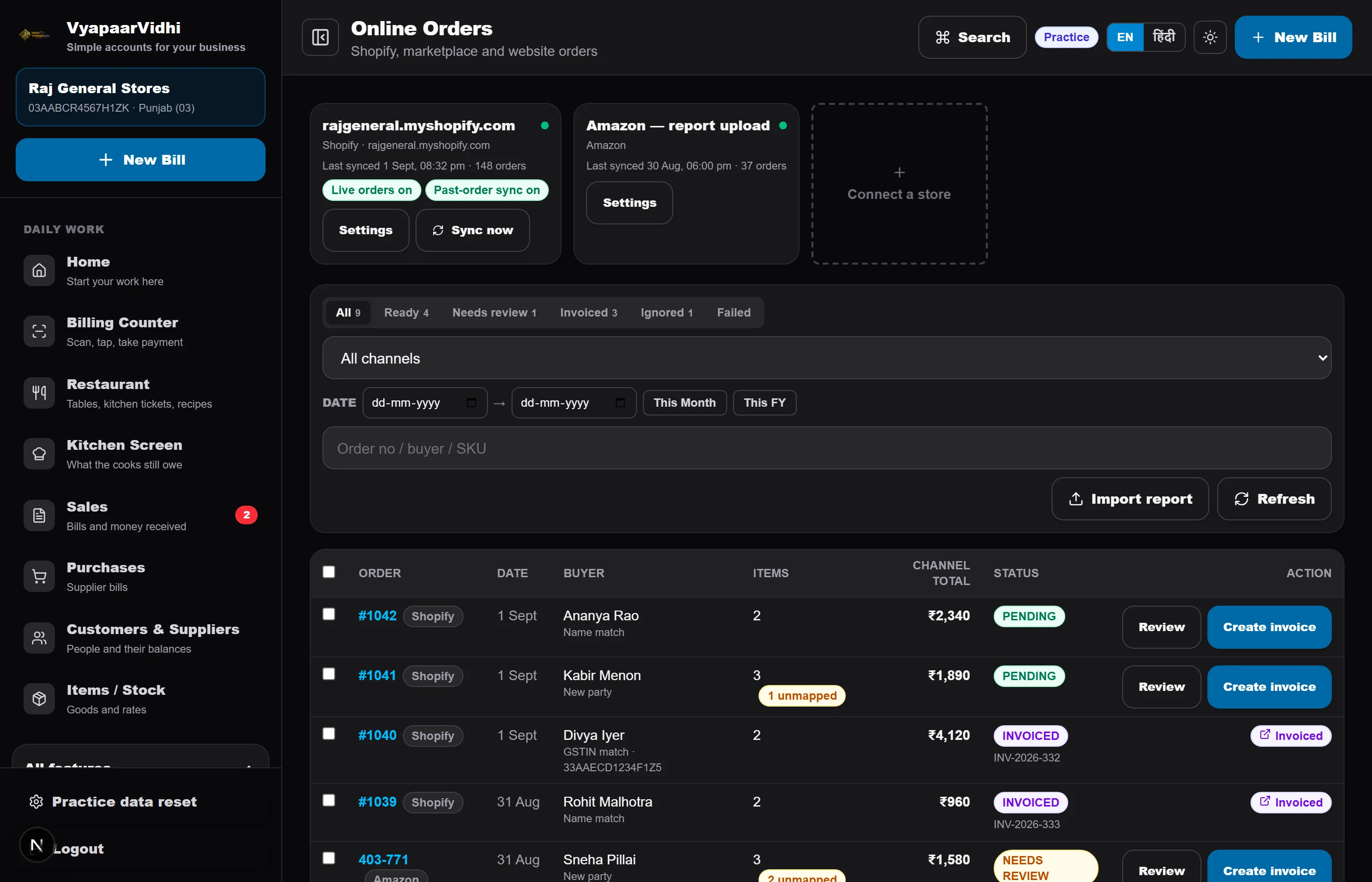Viewport: 1372px width, 882px height.
Task: Open Restaurant fork and knife icon
Action: click(x=39, y=393)
